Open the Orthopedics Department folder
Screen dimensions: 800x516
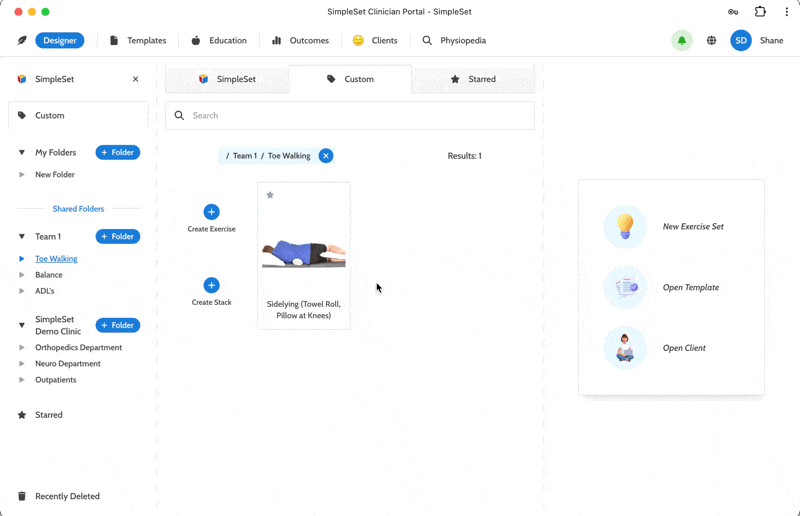[79, 348]
